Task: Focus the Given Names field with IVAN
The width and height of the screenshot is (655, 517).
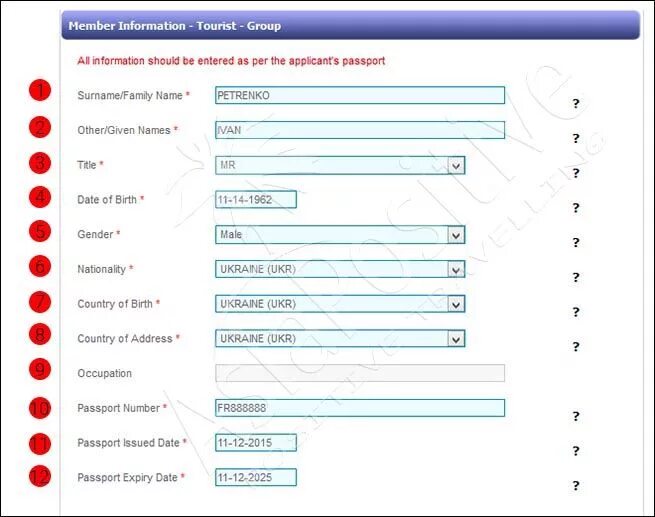Action: click(x=359, y=130)
